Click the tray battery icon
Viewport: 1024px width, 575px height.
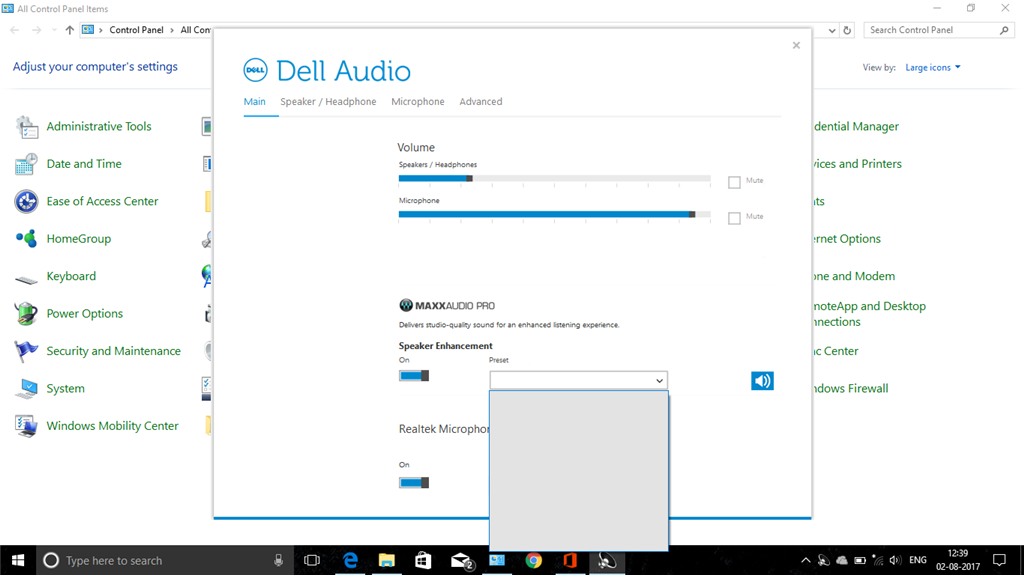[860, 561]
